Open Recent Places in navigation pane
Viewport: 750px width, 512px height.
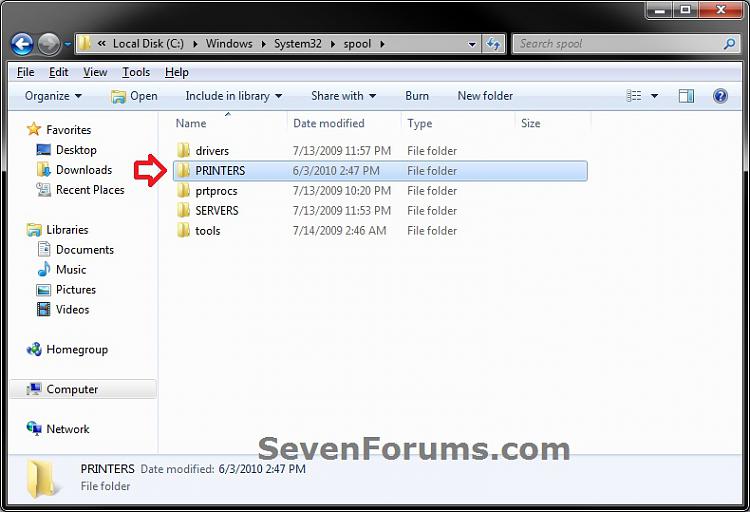point(90,190)
